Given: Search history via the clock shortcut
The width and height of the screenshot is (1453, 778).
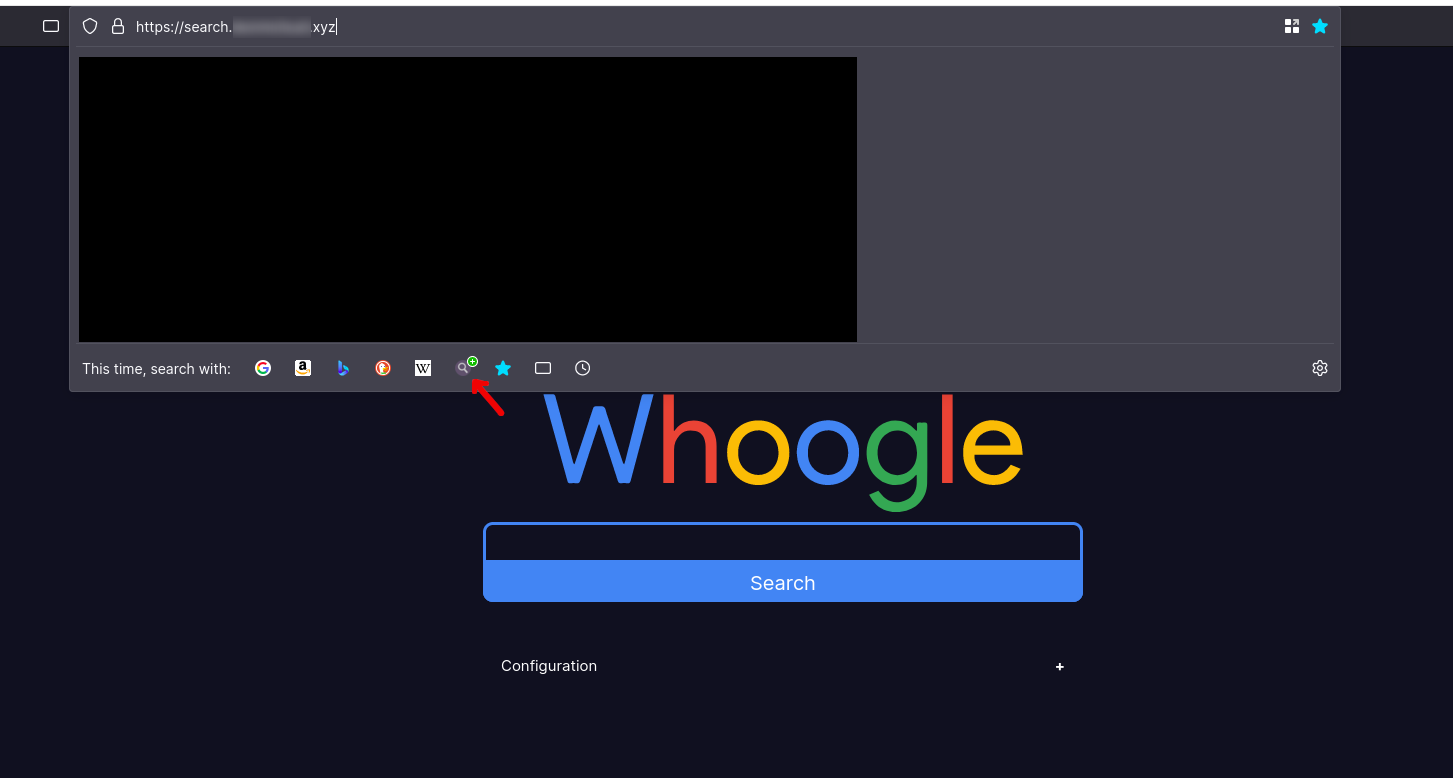Looking at the screenshot, I should tap(583, 368).
